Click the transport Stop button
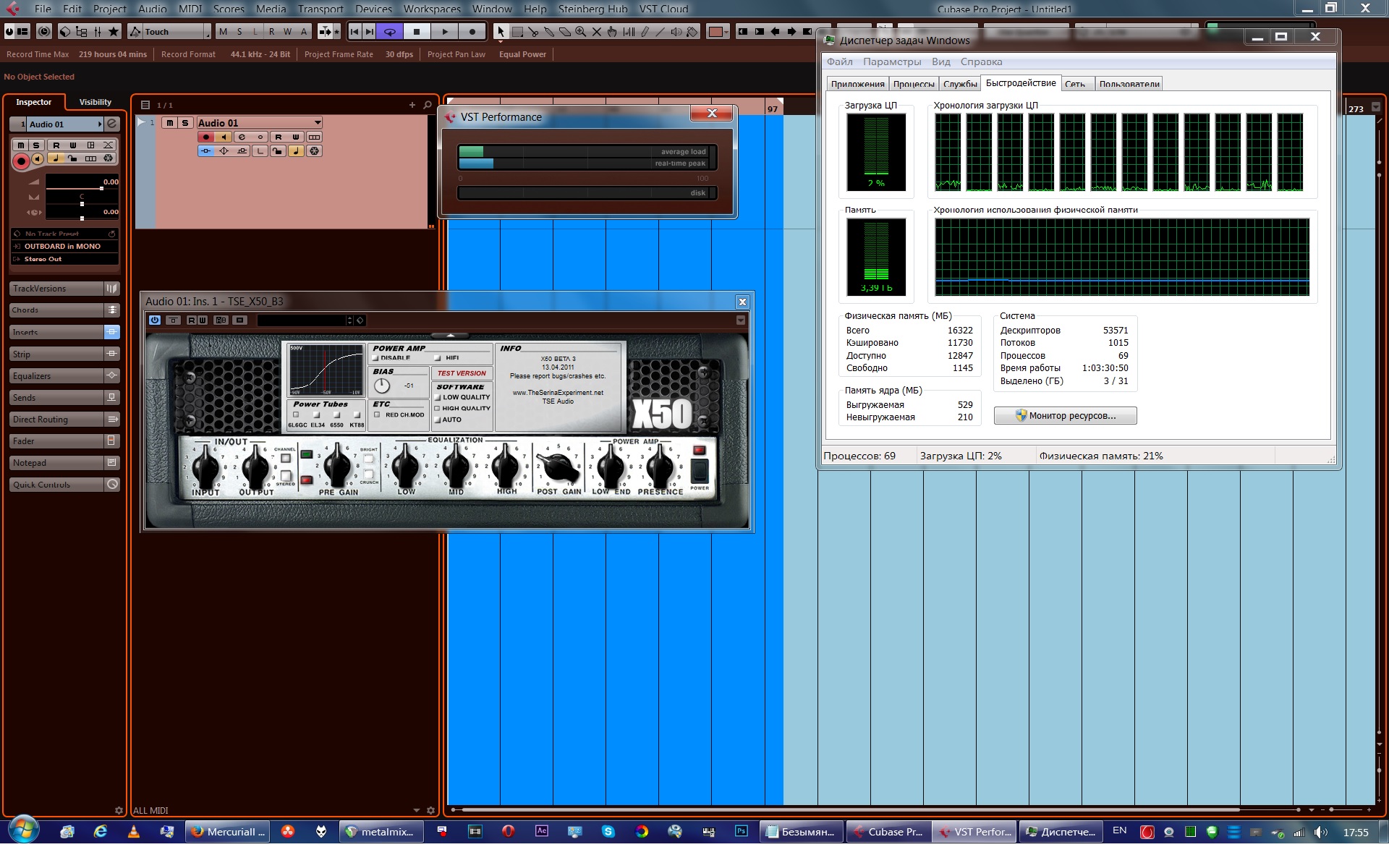 pos(417,32)
